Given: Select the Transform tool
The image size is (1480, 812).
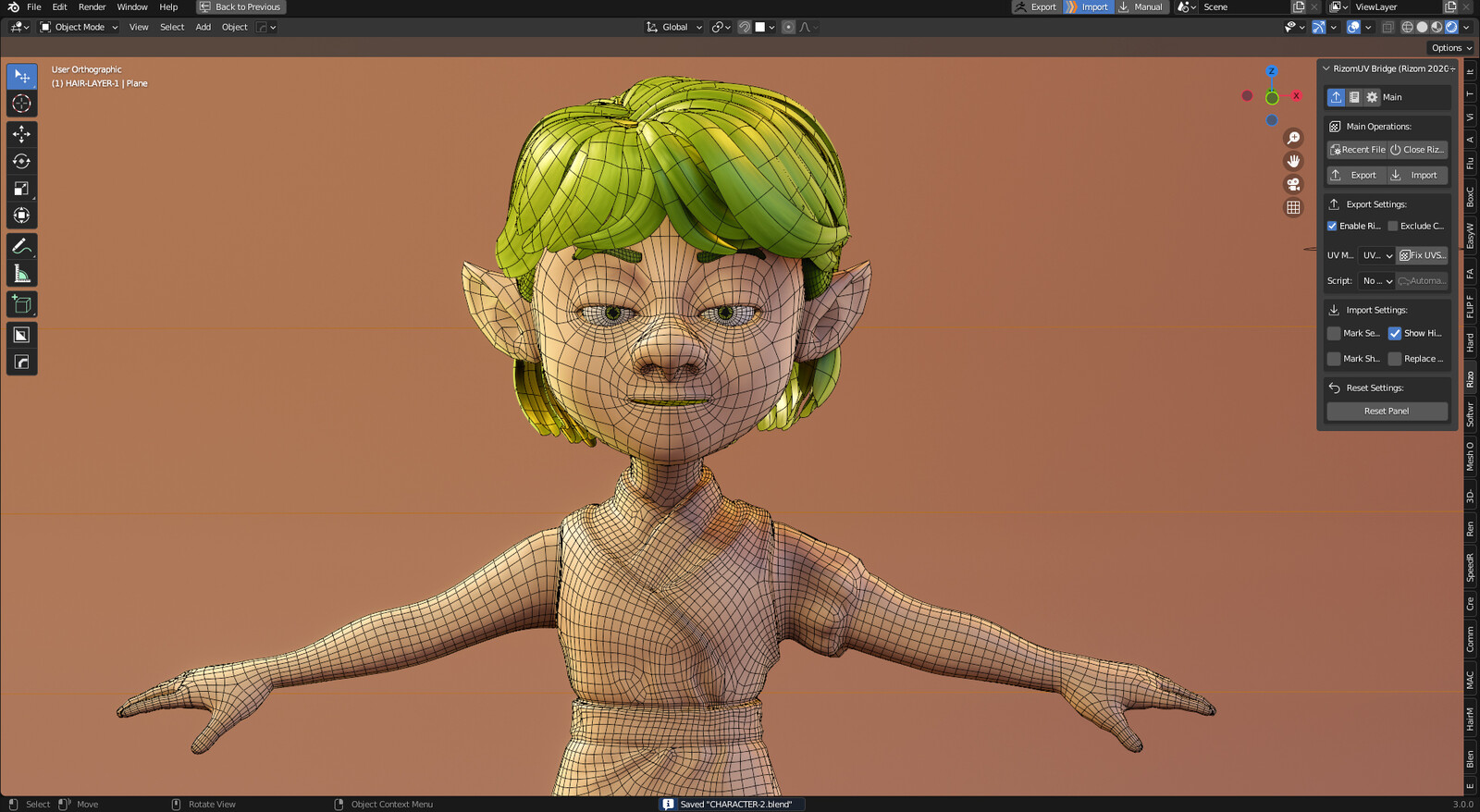Looking at the screenshot, I should click(x=21, y=215).
